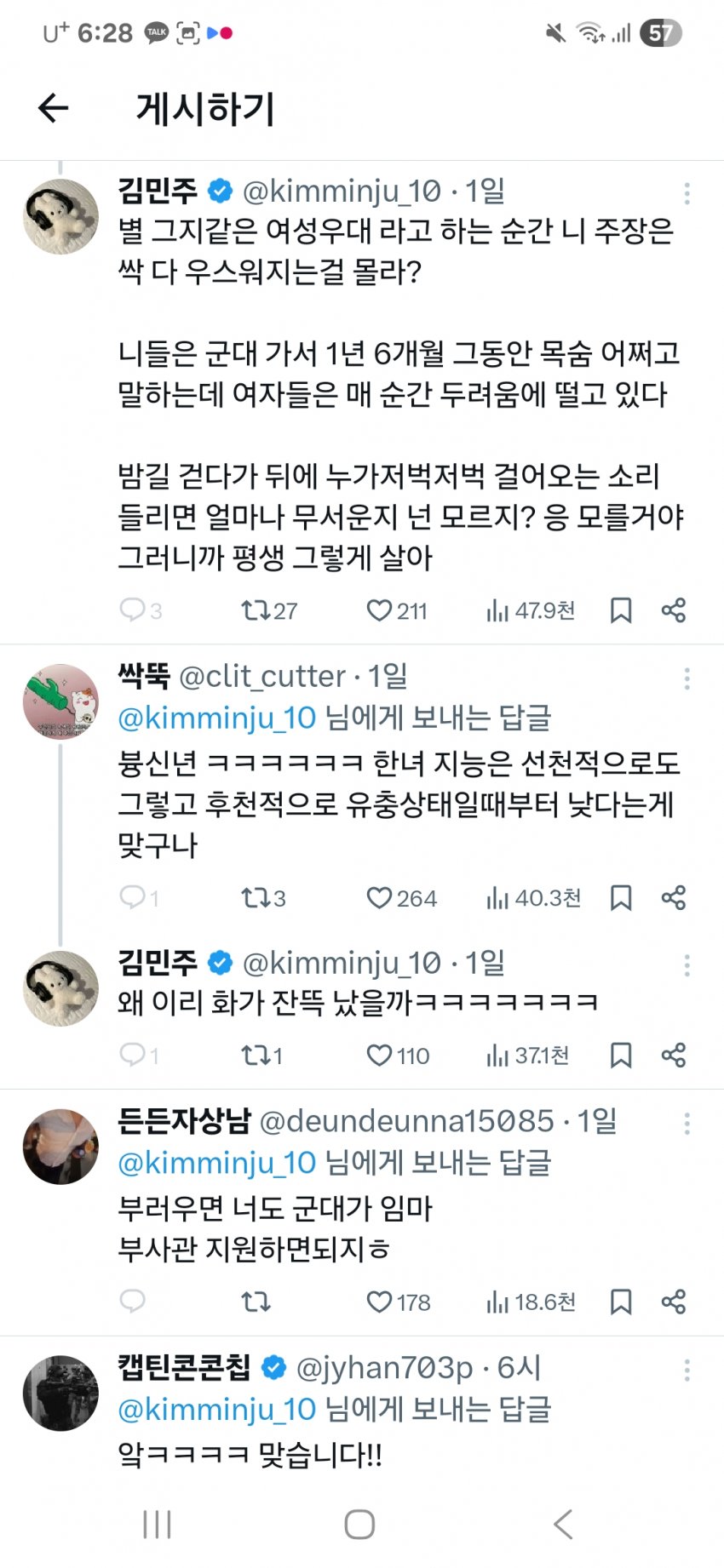
Task: Open @kimminju_10 mention in 캡틴콘콘칩 reply
Action: pos(217,1410)
